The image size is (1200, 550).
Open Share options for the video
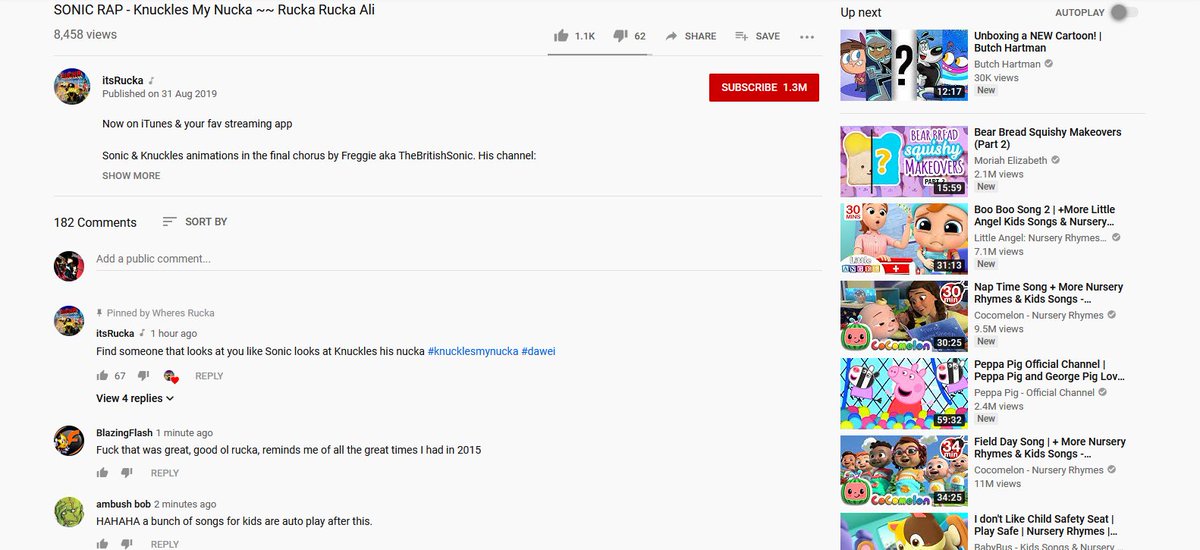(x=691, y=36)
